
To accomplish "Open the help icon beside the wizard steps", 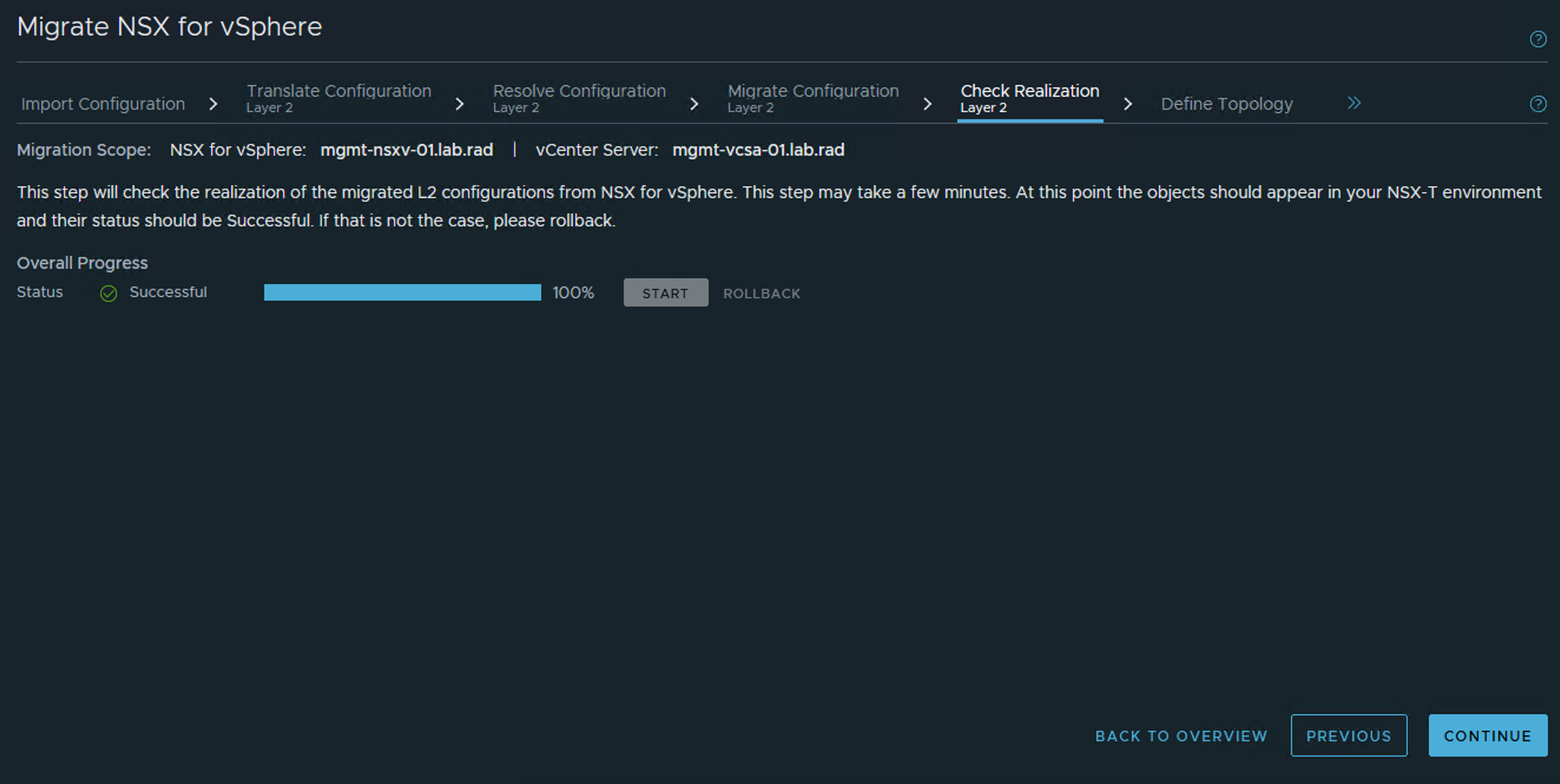I will 1538,104.
